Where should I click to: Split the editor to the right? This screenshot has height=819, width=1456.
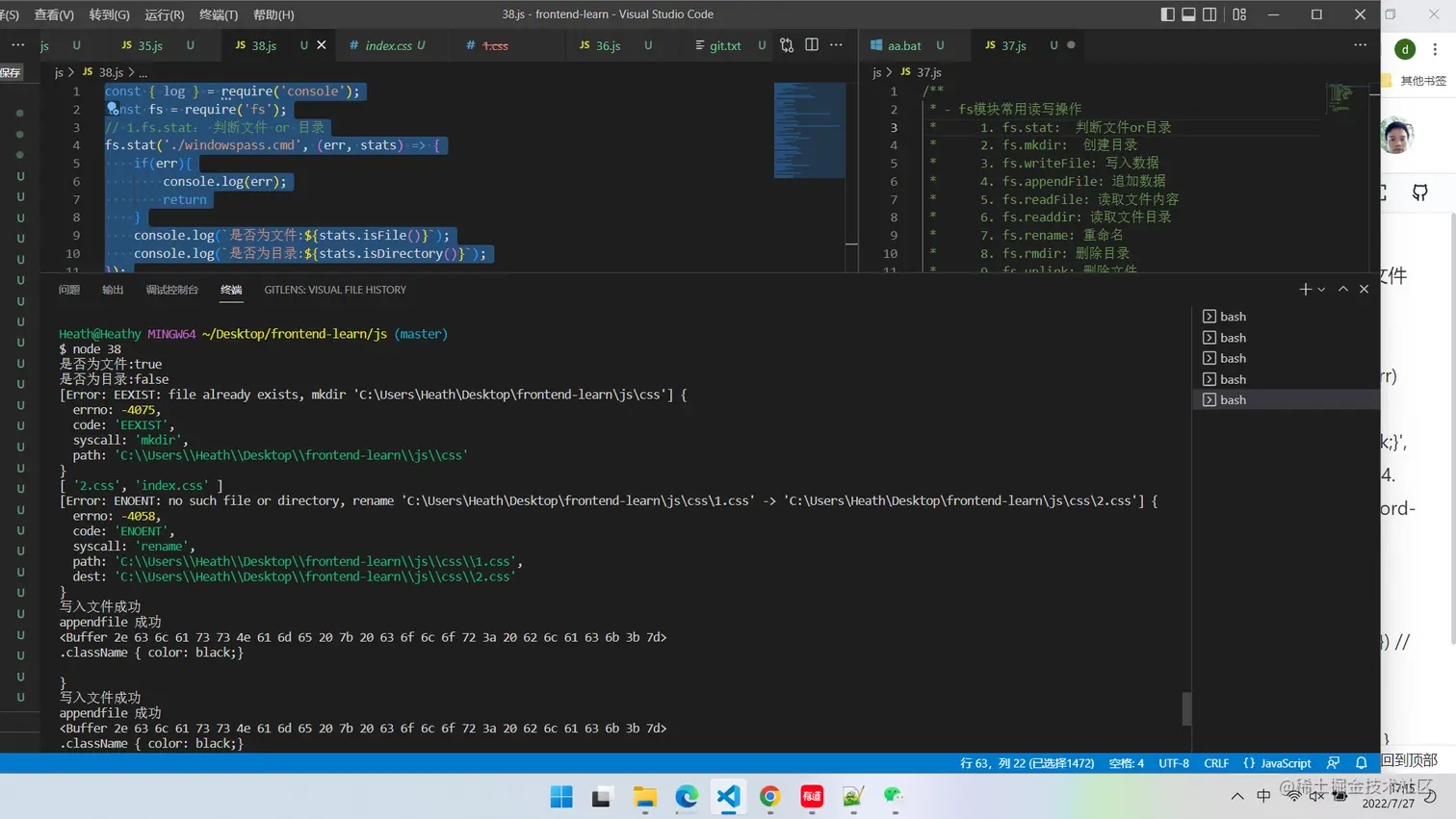812,45
